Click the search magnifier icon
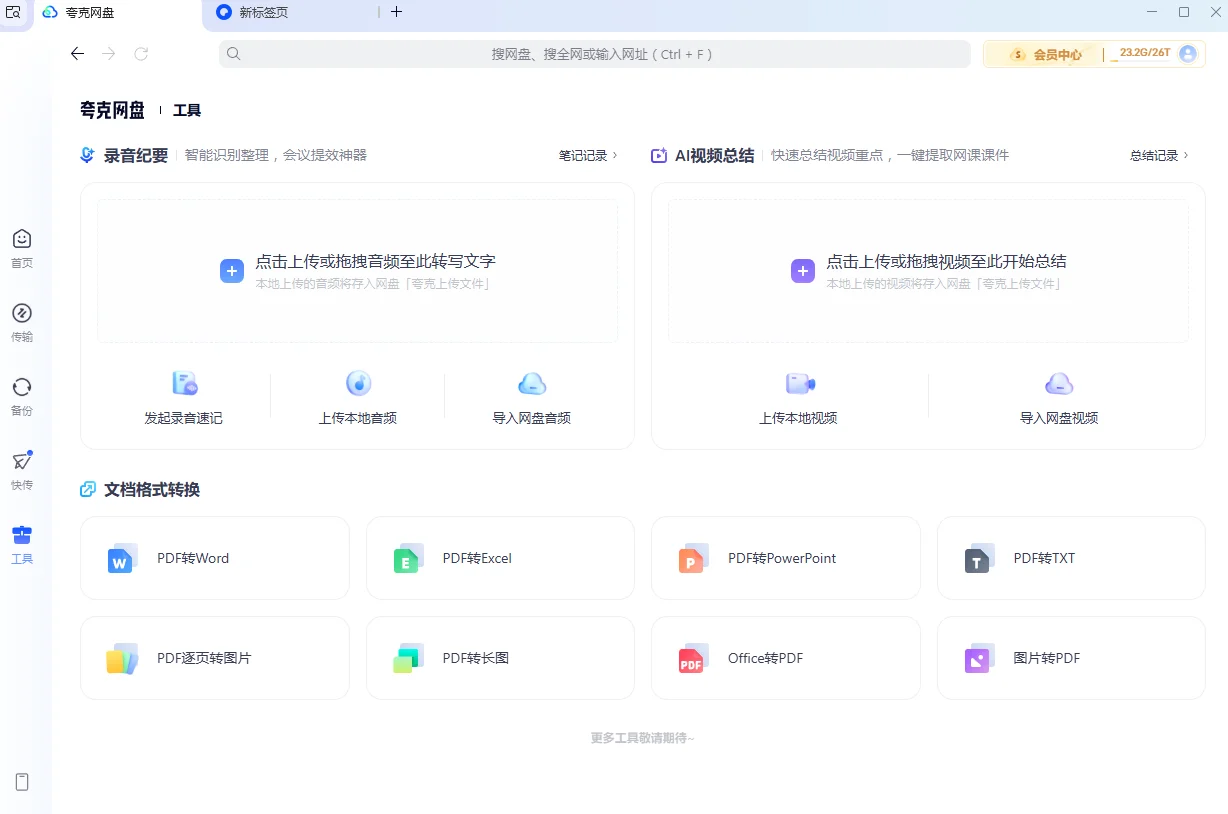This screenshot has width=1228, height=814. pyautogui.click(x=234, y=54)
